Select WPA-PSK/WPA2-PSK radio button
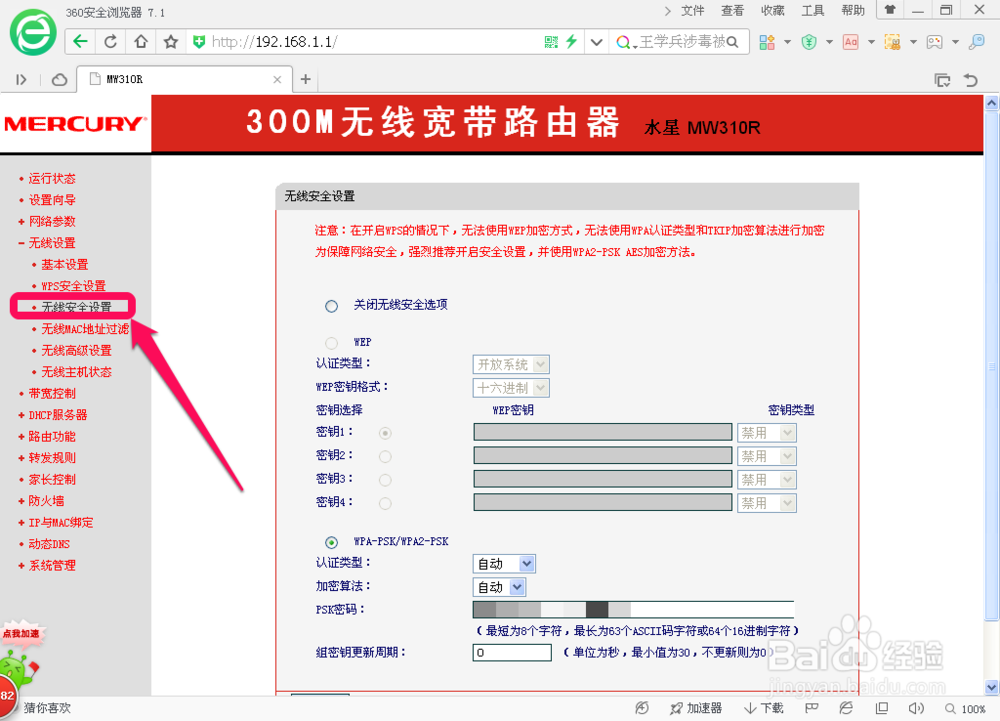This screenshot has height=721, width=1000. 332,543
